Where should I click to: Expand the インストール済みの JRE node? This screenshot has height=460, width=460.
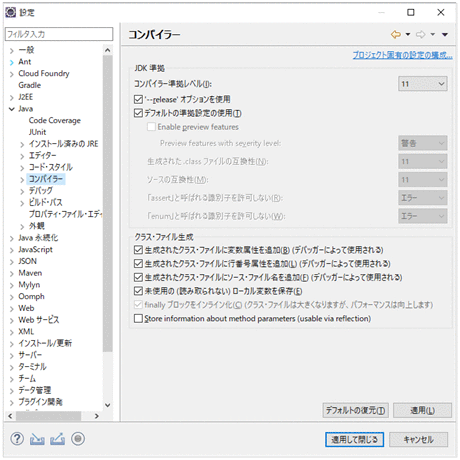pyautogui.click(x=22, y=144)
